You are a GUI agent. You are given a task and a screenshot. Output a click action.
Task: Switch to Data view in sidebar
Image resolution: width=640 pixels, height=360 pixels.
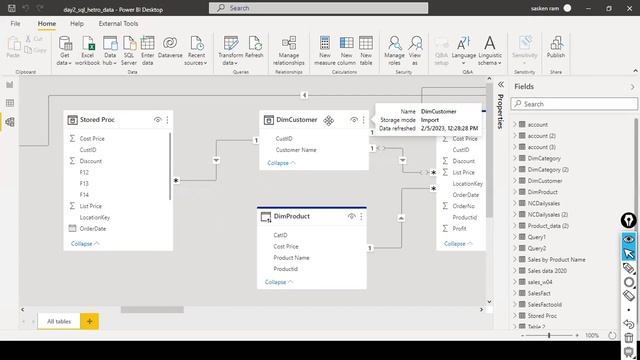click(x=10, y=103)
